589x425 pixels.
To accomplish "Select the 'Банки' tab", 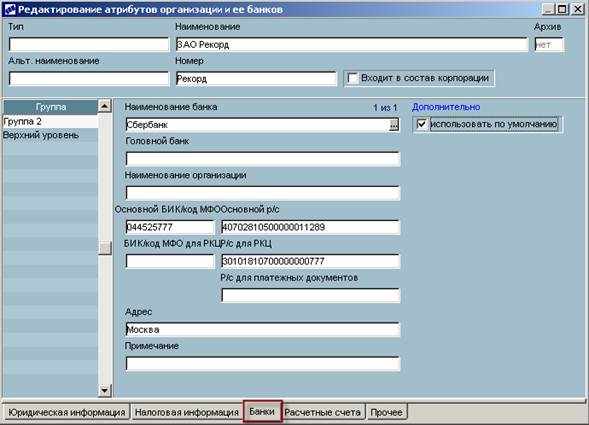I will 262,411.
